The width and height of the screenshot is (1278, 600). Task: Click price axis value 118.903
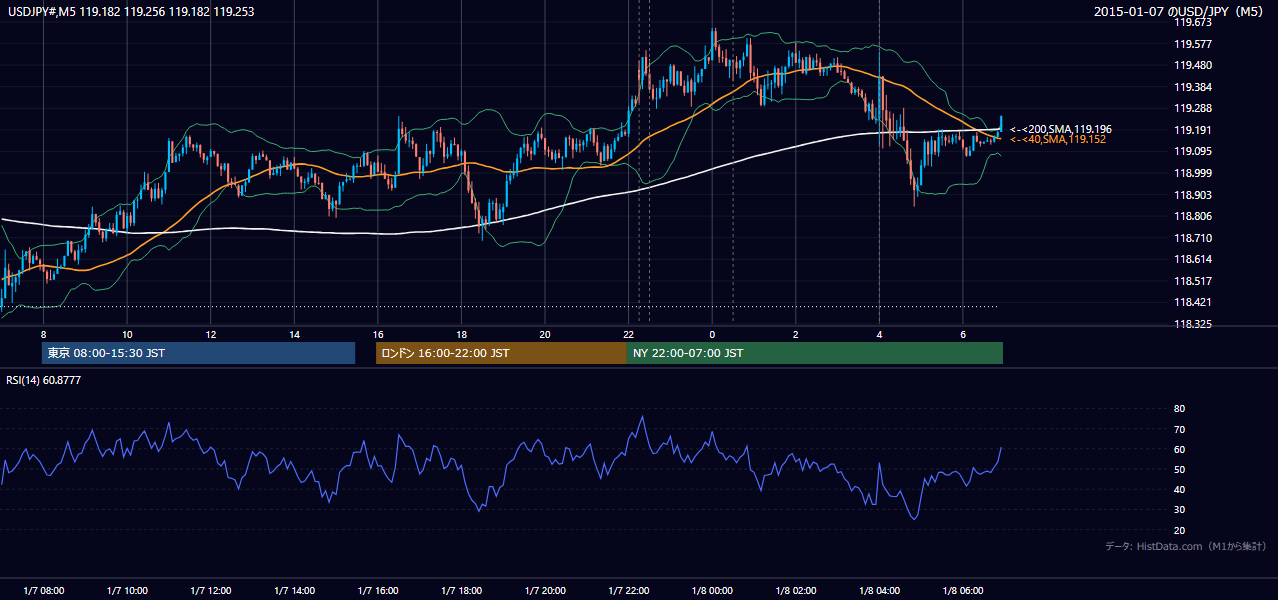click(1192, 195)
